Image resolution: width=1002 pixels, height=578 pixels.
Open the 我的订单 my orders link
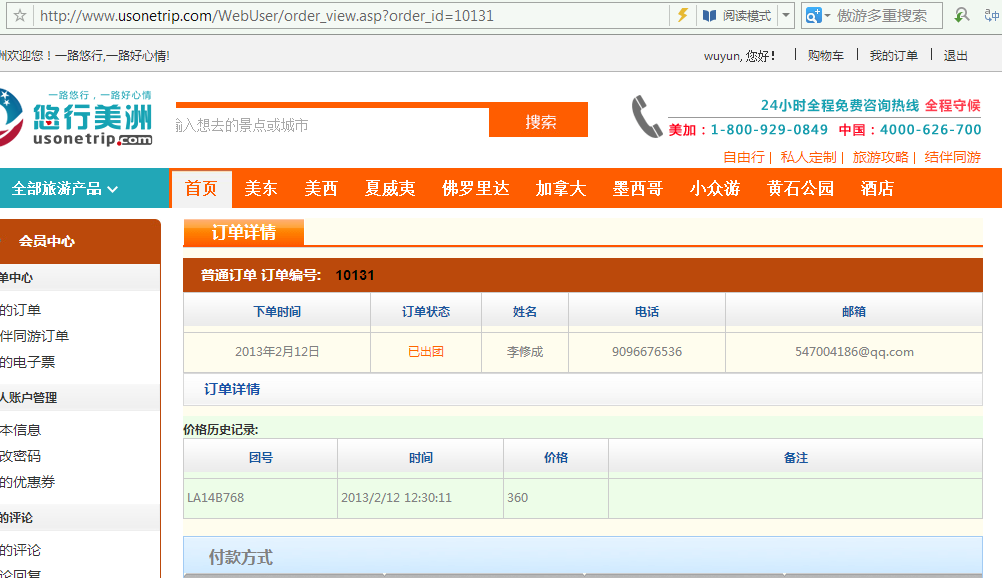pos(893,56)
